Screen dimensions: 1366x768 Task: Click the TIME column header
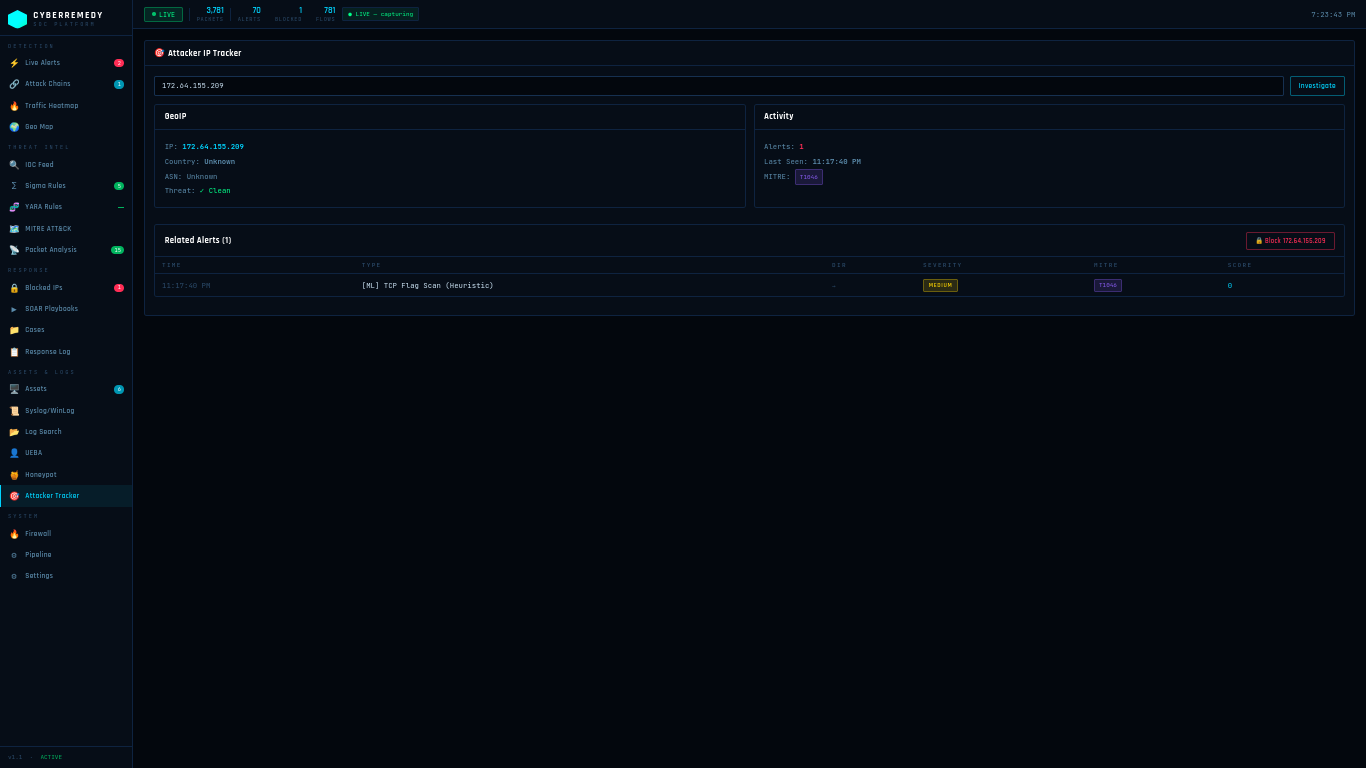click(172, 265)
